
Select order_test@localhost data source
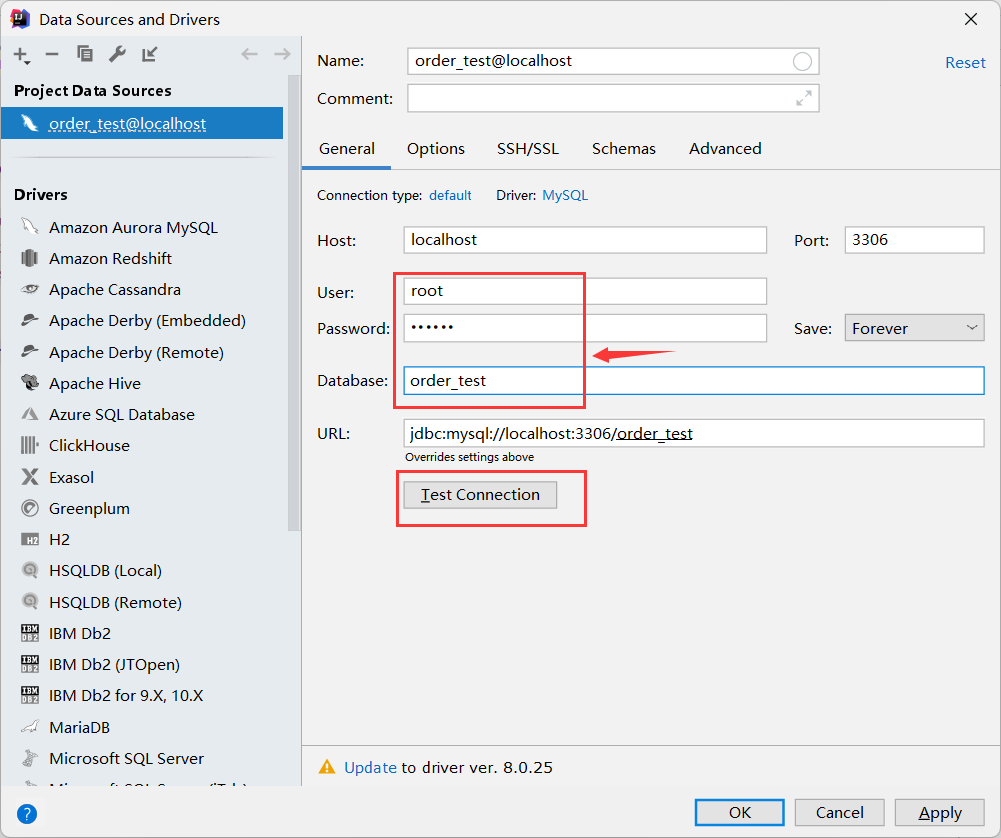pyautogui.click(x=142, y=123)
